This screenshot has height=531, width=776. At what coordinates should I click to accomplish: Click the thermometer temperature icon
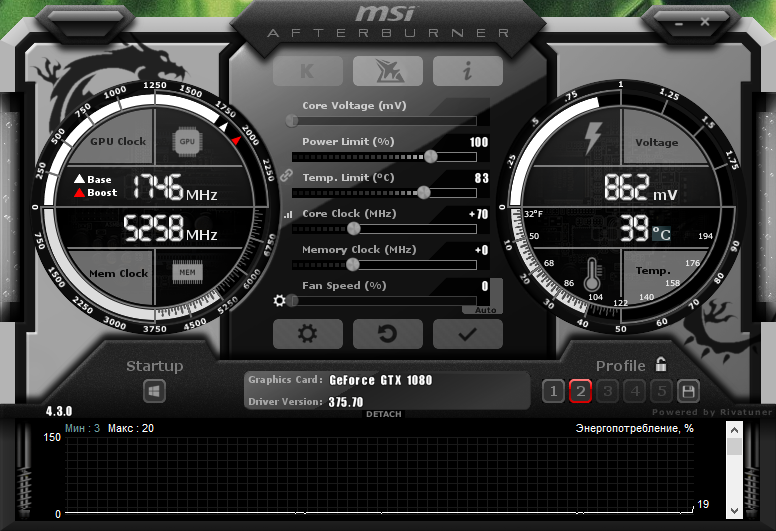[592, 274]
